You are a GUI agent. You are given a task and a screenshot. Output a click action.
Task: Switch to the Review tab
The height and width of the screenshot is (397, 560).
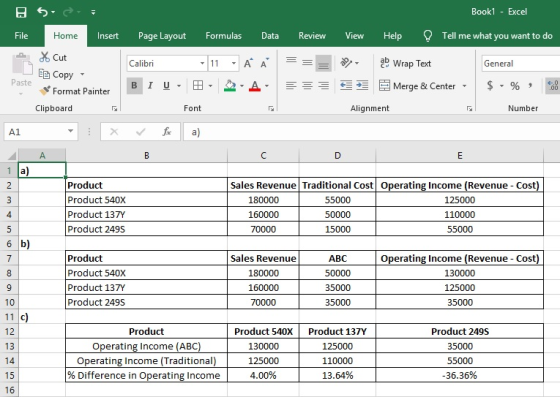[x=312, y=36]
